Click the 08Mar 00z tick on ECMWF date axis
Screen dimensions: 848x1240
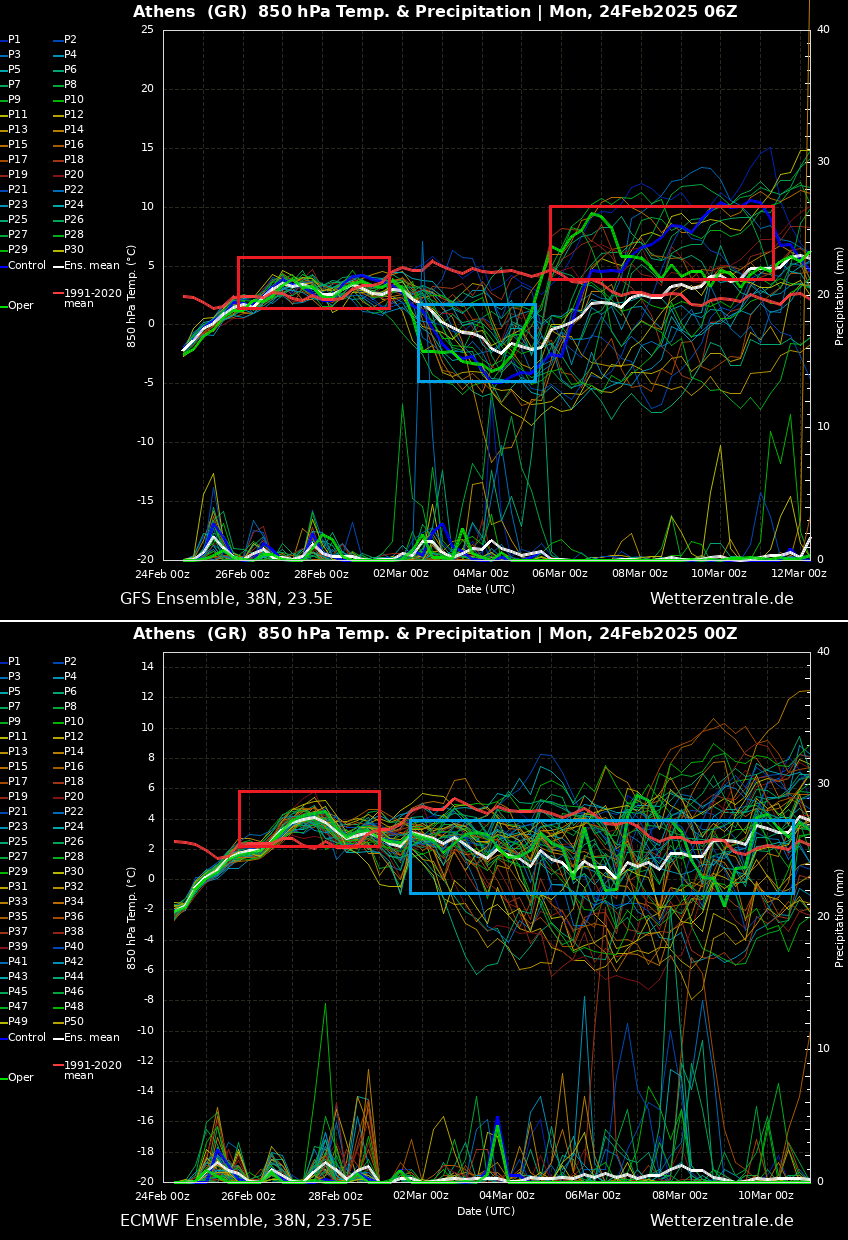pyautogui.click(x=680, y=1196)
